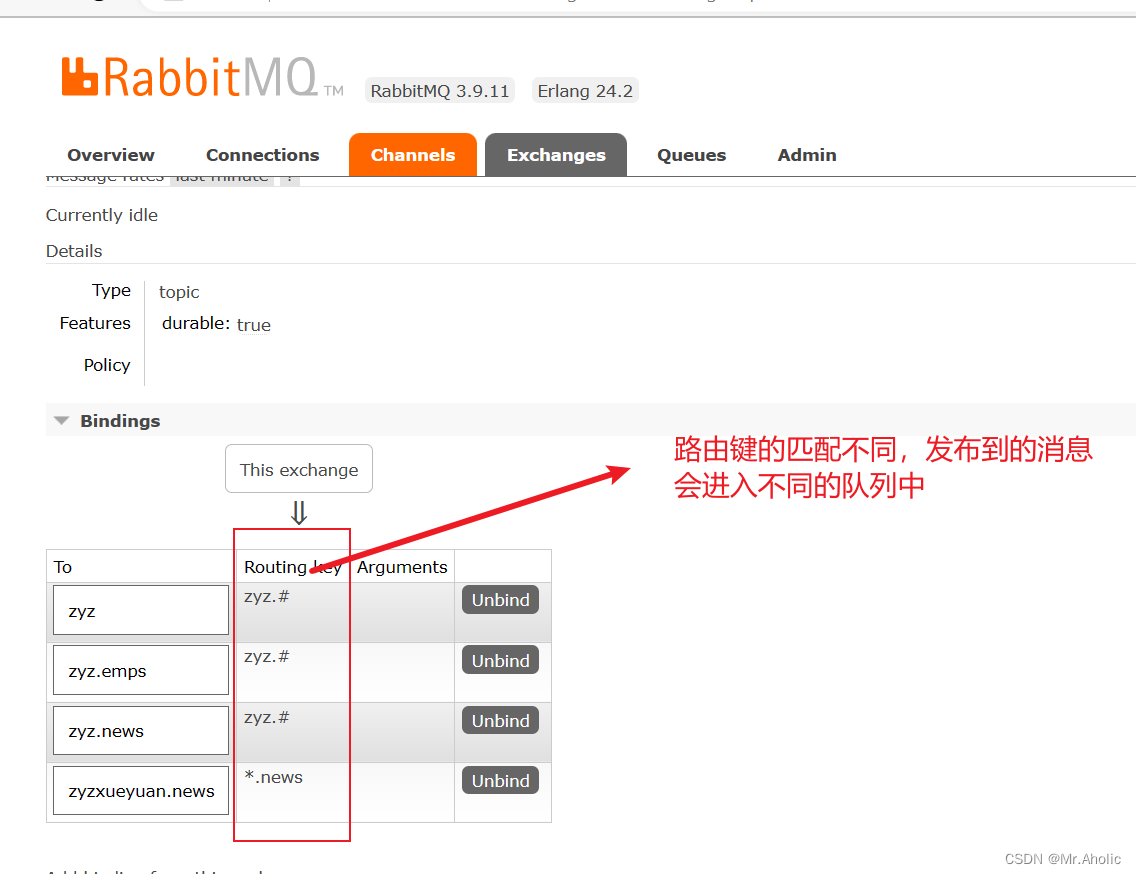The height and width of the screenshot is (874, 1136).
Task: Unbind the zyz queue binding
Action: point(500,599)
